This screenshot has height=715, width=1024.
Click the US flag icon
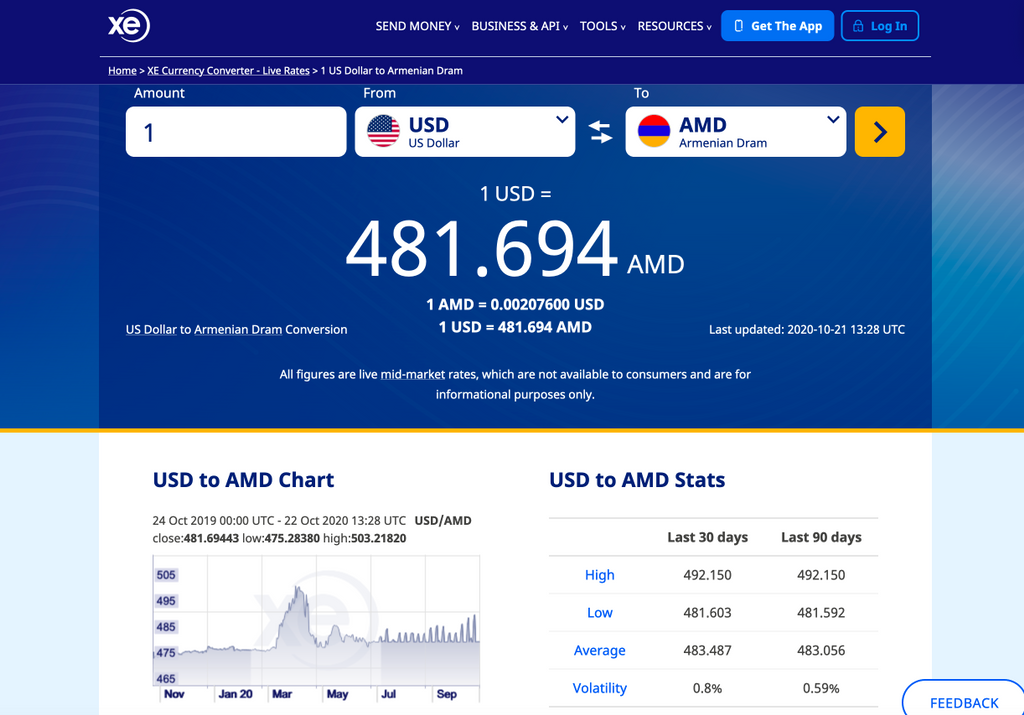point(383,131)
